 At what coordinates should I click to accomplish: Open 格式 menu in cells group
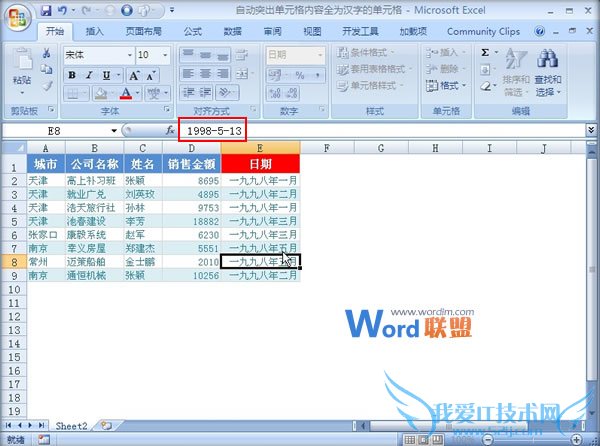tap(447, 86)
